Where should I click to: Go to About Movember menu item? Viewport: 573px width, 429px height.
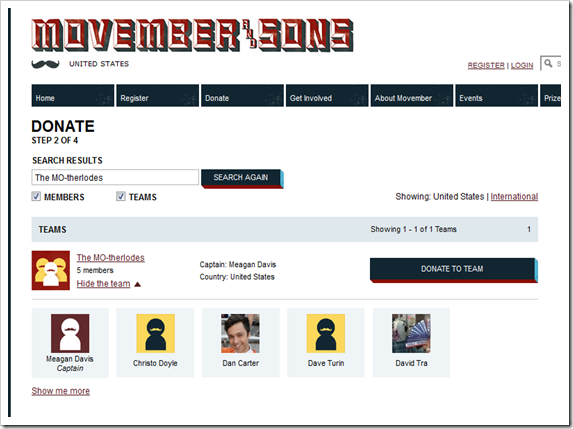pyautogui.click(x=412, y=96)
